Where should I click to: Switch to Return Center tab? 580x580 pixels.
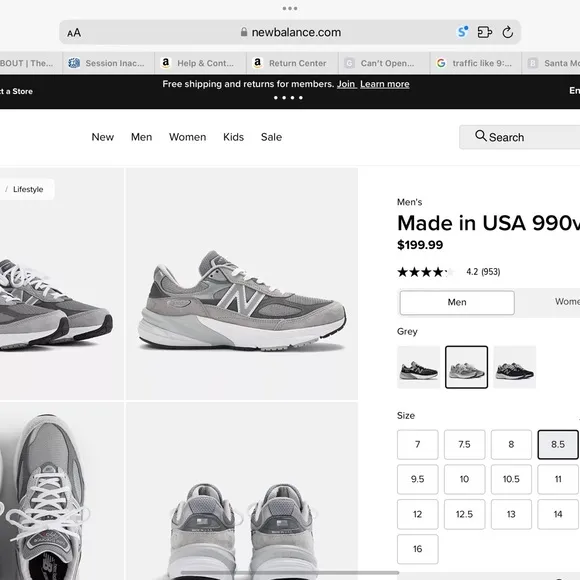click(x=292, y=63)
